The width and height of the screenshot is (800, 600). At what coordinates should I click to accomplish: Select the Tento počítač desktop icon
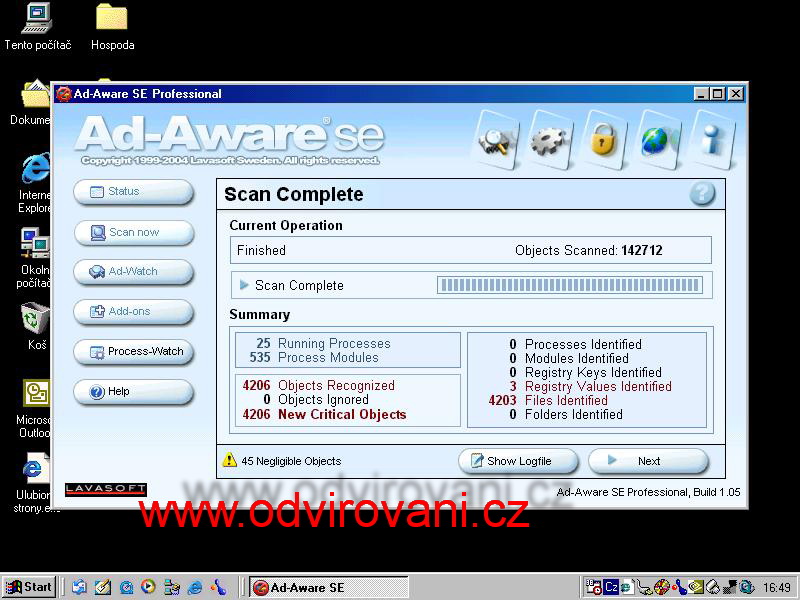[38, 27]
